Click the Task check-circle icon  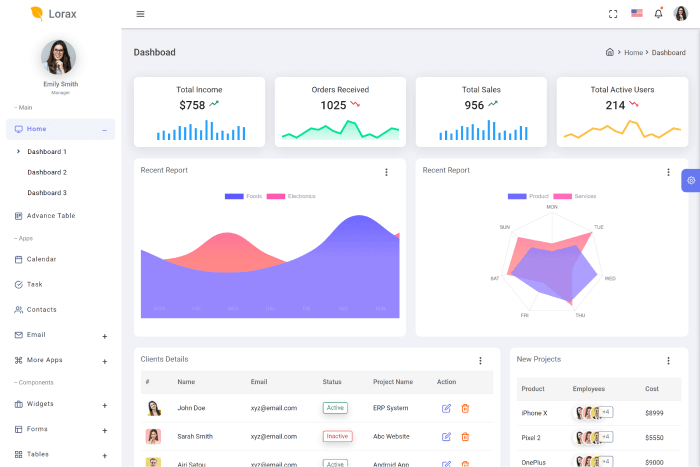[18, 284]
